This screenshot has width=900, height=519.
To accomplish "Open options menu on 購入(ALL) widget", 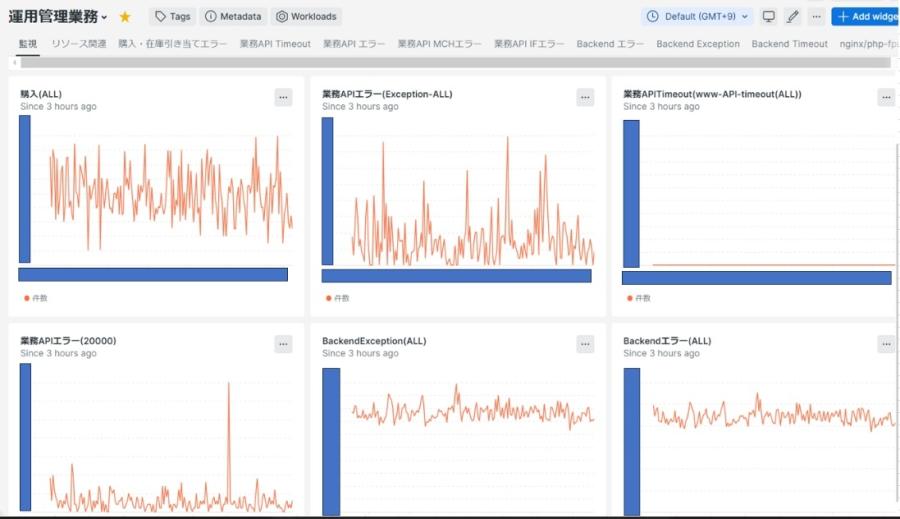I will pyautogui.click(x=283, y=97).
